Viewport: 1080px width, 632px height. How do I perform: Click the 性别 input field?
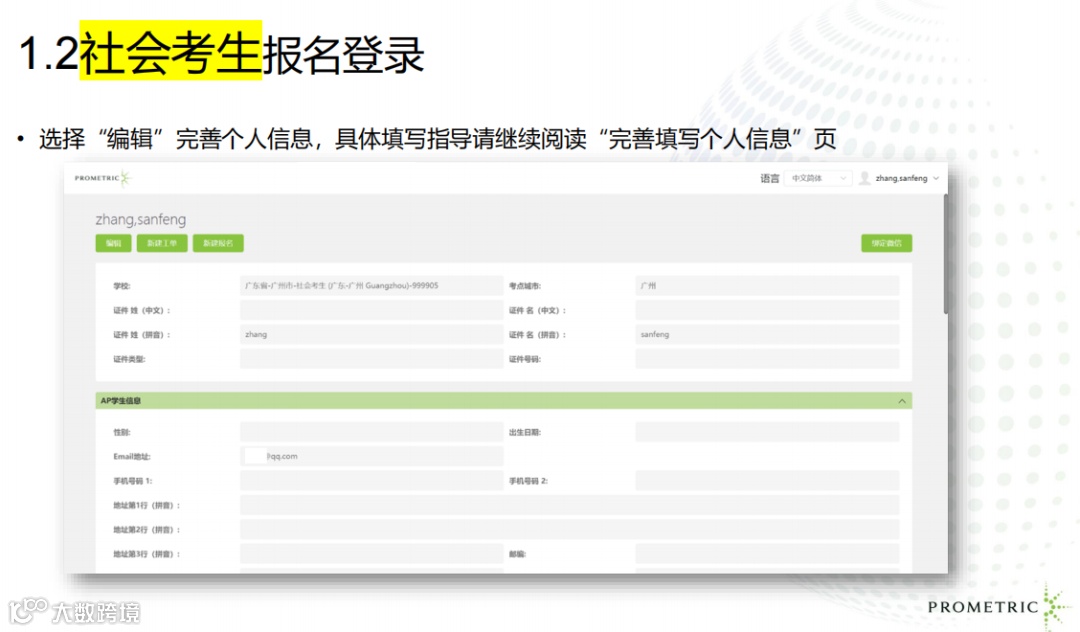tap(371, 432)
